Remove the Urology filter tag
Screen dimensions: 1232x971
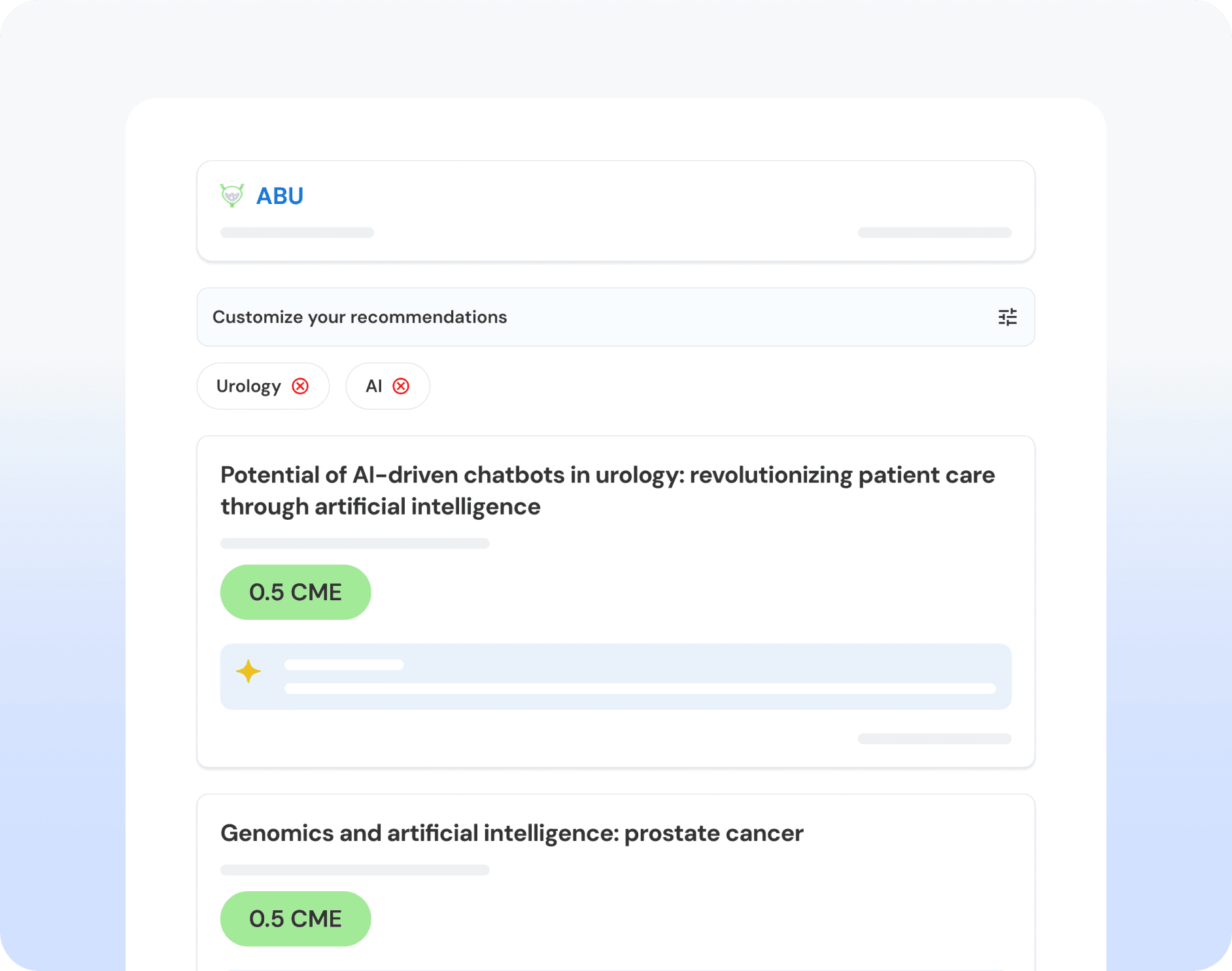300,386
